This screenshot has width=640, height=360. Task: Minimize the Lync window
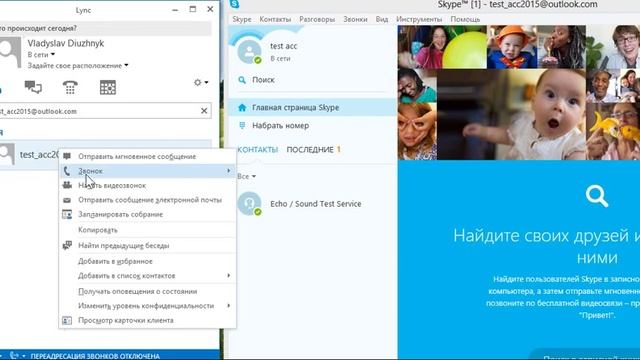click(175, 9)
